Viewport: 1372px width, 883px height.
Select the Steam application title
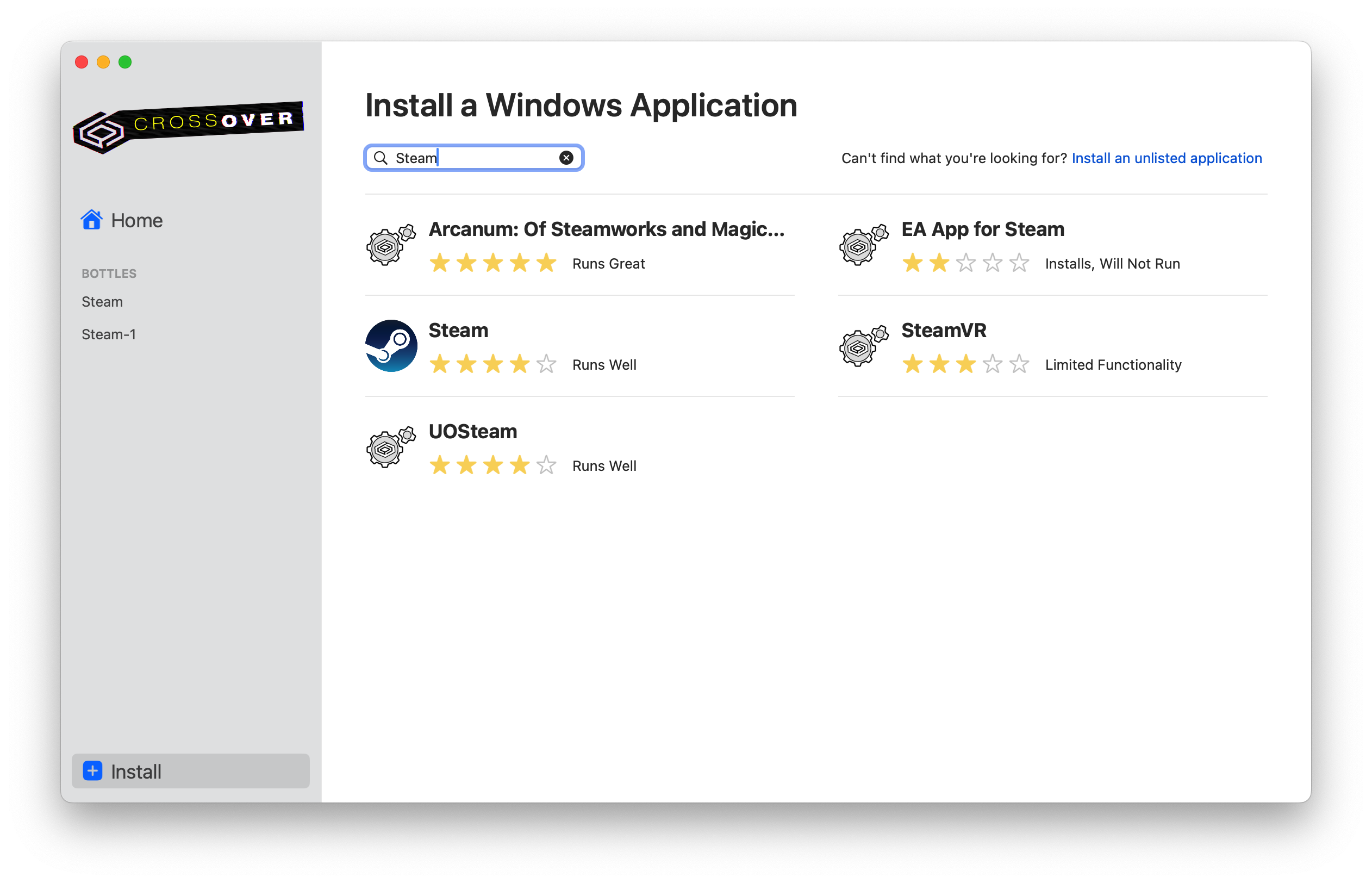tap(459, 331)
